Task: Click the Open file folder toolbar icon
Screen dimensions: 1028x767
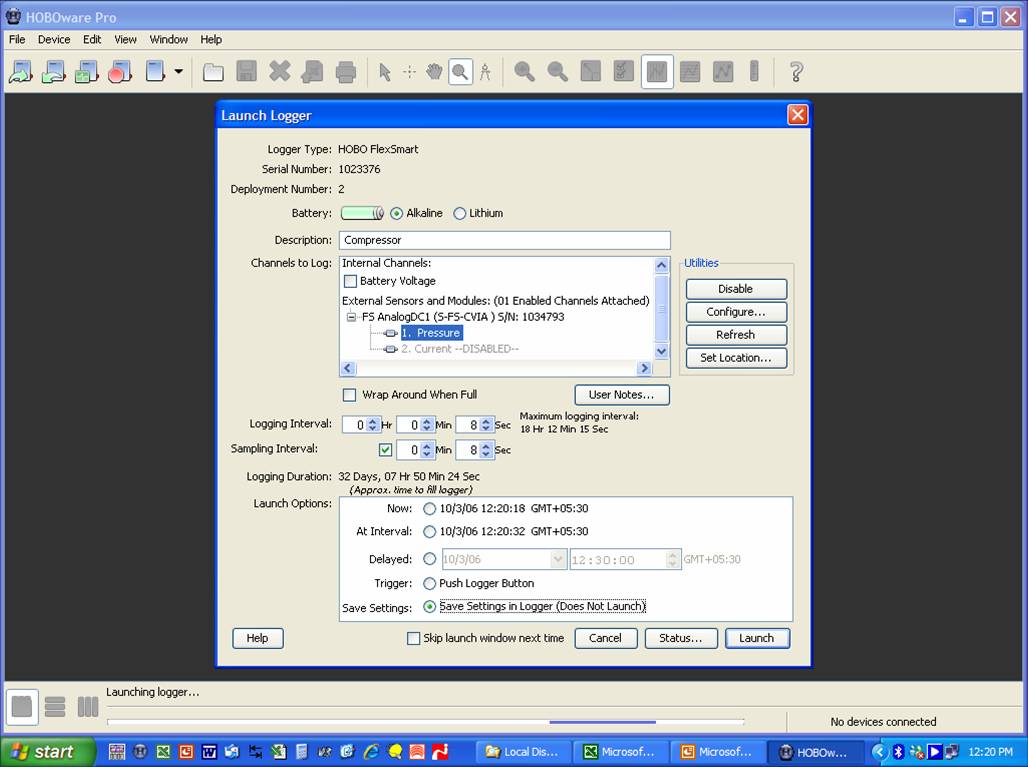Action: 213,72
